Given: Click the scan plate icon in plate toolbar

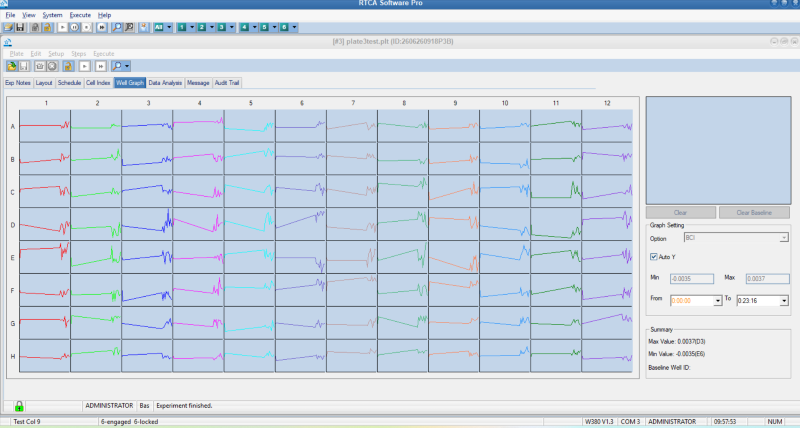Looking at the screenshot, I should (40, 66).
